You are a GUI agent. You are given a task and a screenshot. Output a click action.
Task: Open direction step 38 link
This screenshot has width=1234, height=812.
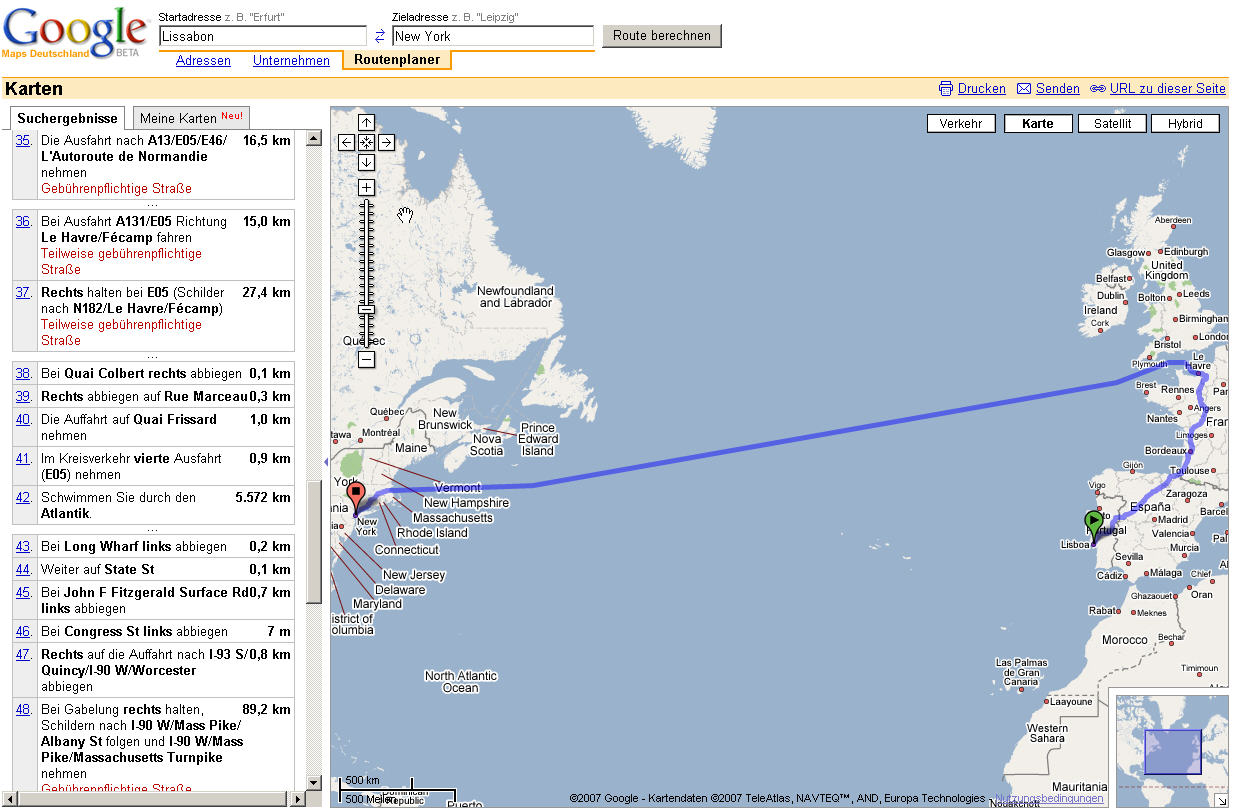[23, 374]
